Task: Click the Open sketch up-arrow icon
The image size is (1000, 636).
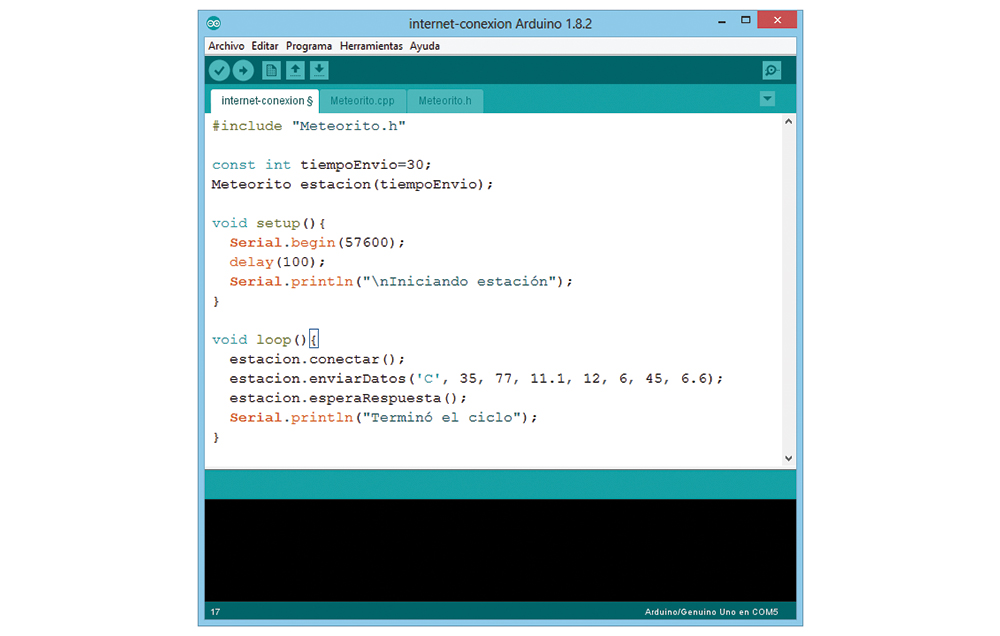Action: click(x=295, y=70)
